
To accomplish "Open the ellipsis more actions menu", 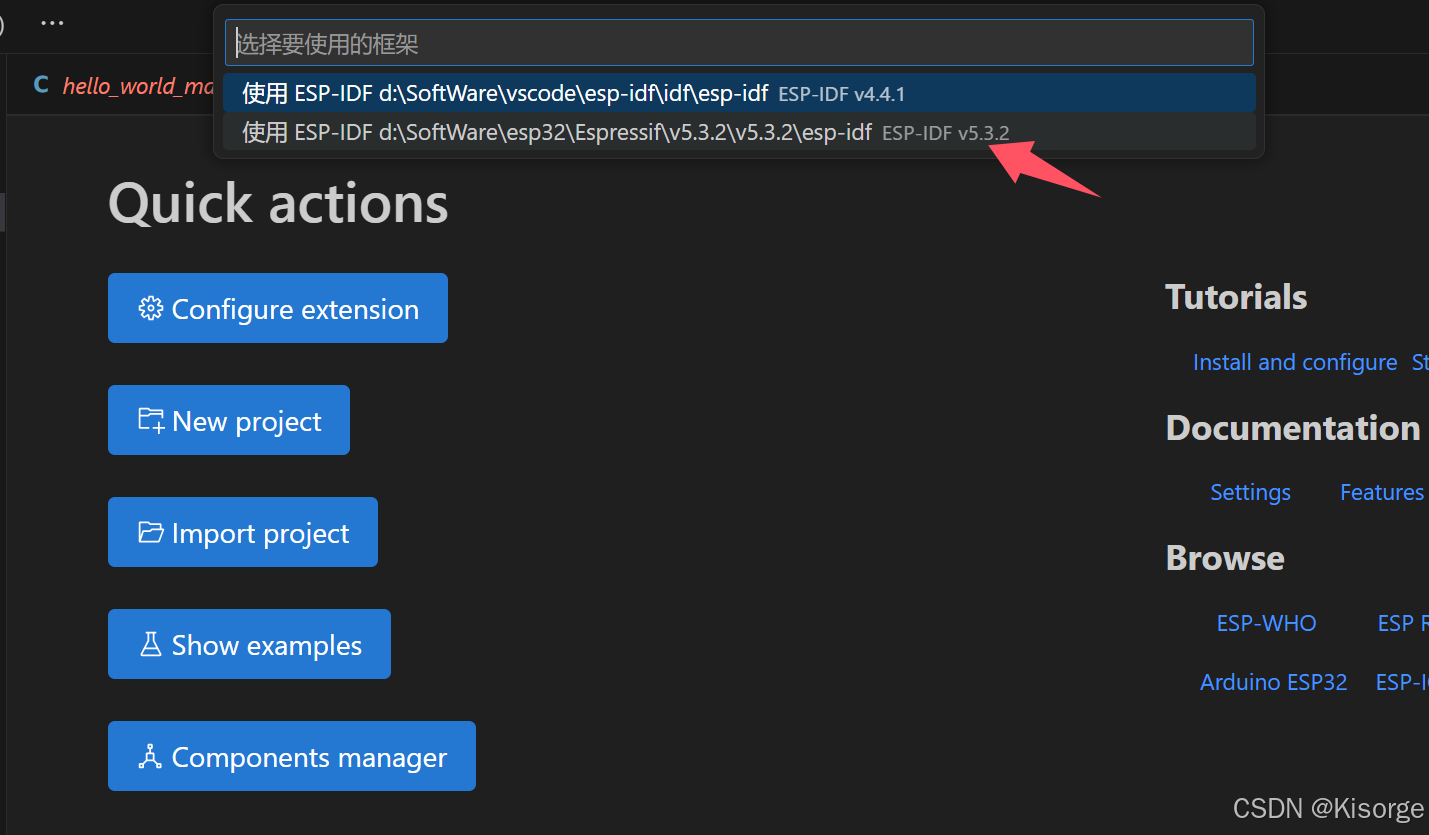I will [x=52, y=23].
